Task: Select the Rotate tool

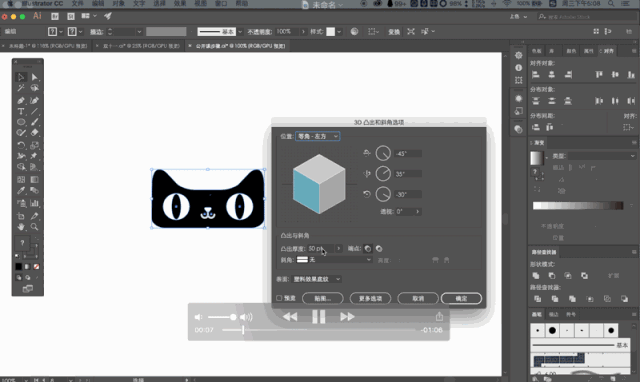Action: pos(21,145)
